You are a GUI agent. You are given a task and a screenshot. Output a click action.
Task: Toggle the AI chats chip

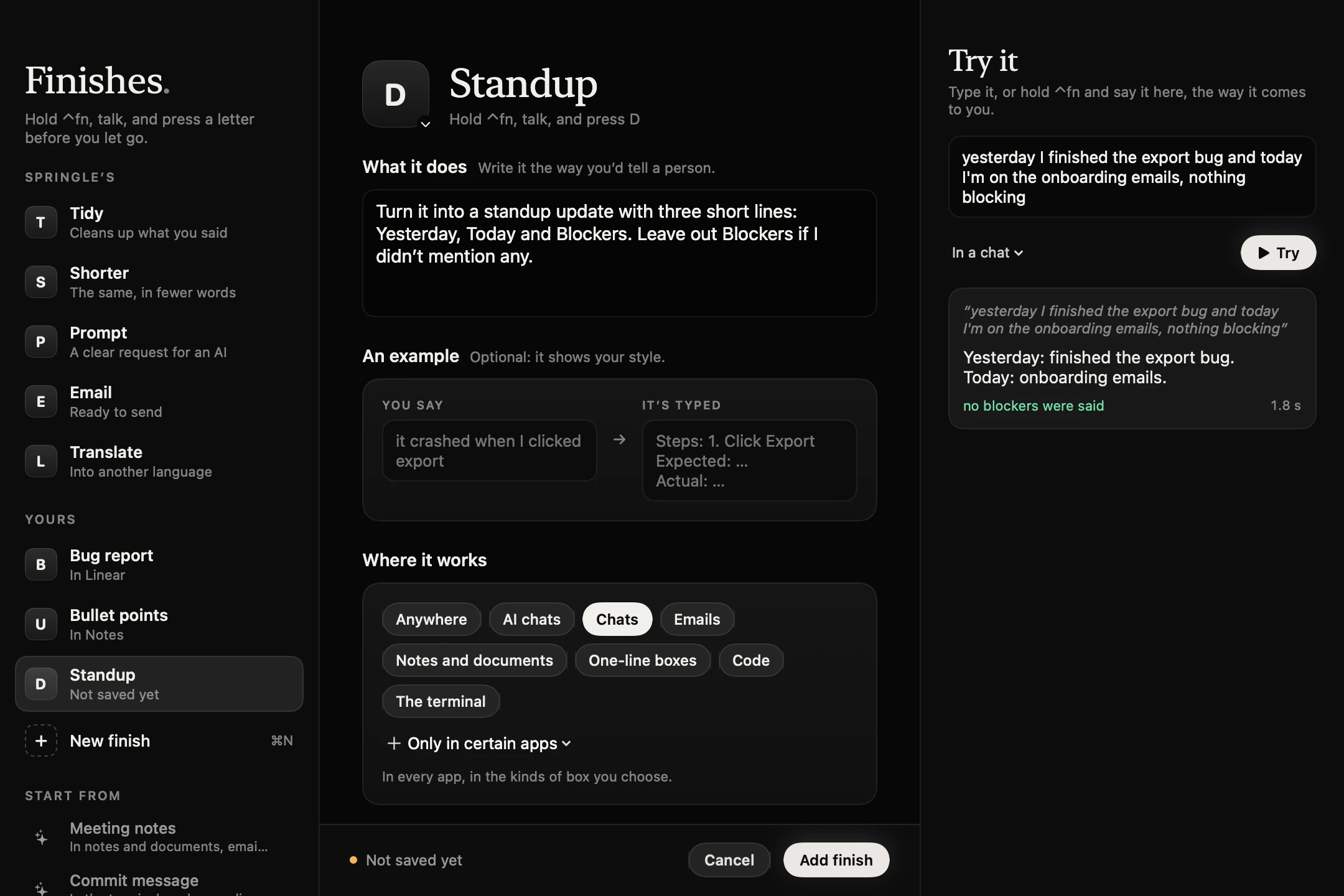531,619
